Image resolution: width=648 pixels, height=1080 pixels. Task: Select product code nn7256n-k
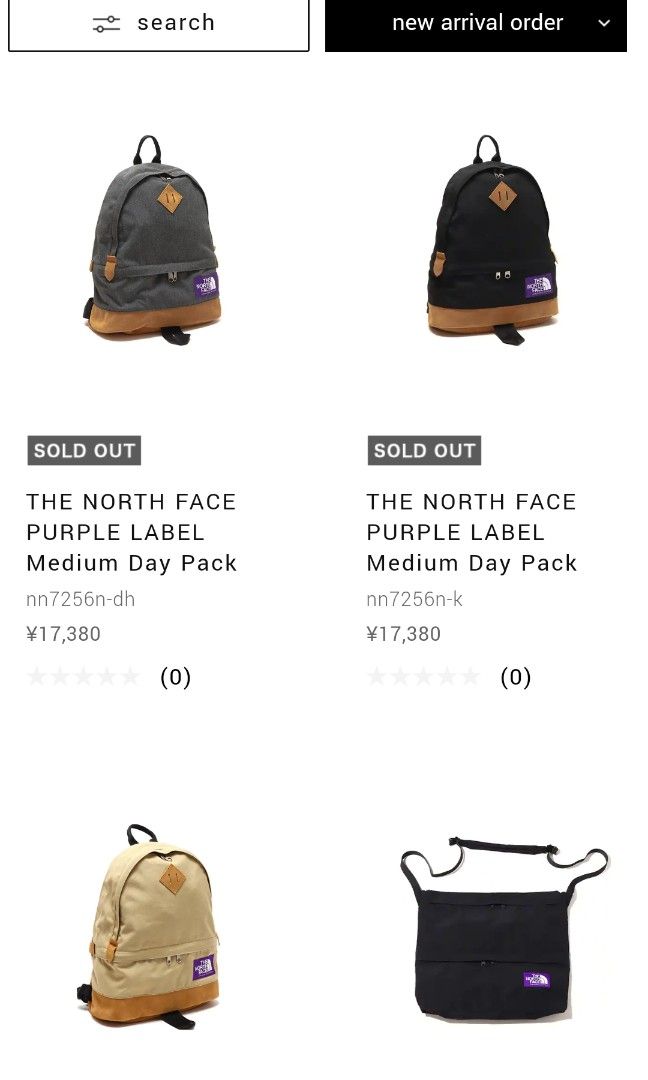click(x=414, y=599)
